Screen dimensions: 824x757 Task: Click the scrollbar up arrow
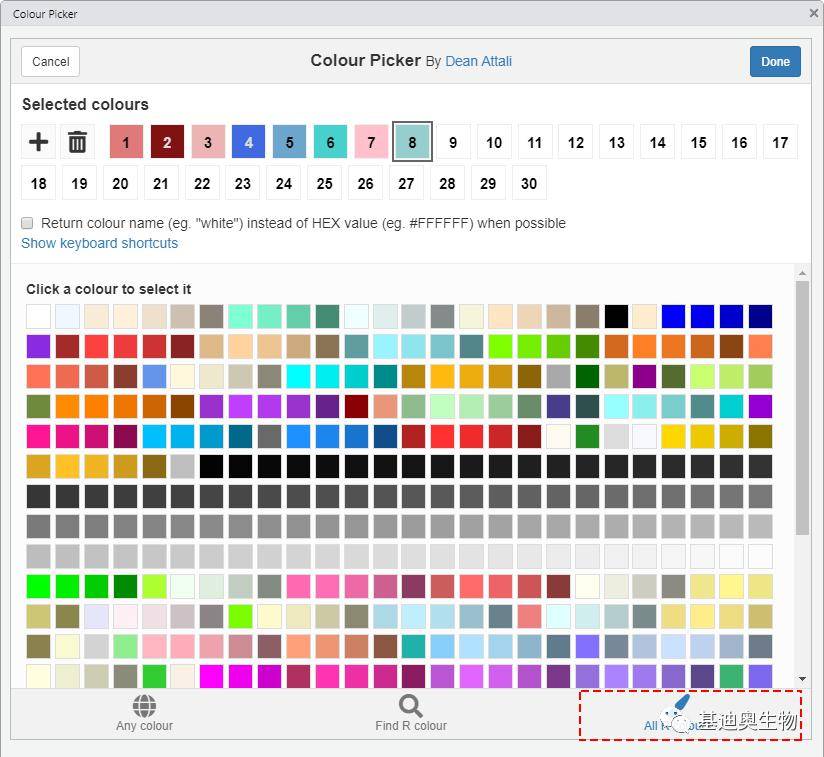click(x=802, y=273)
